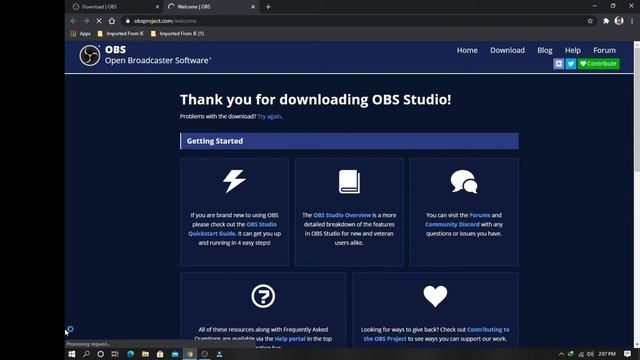Open the Mail app from the taskbar
The height and width of the screenshot is (360, 640).
(175, 354)
